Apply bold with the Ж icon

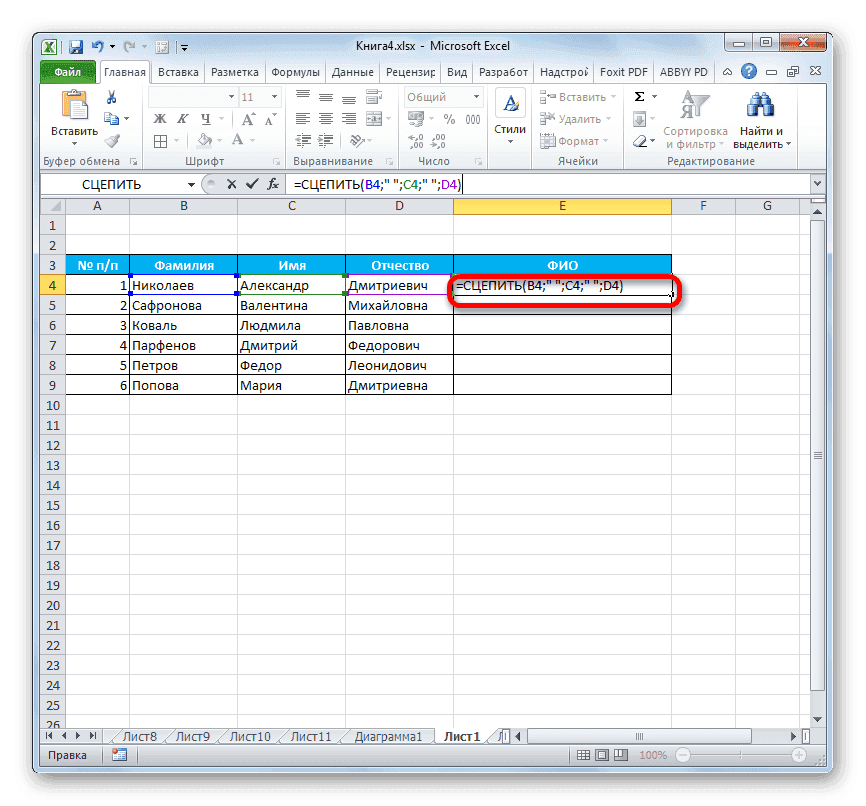[x=159, y=118]
